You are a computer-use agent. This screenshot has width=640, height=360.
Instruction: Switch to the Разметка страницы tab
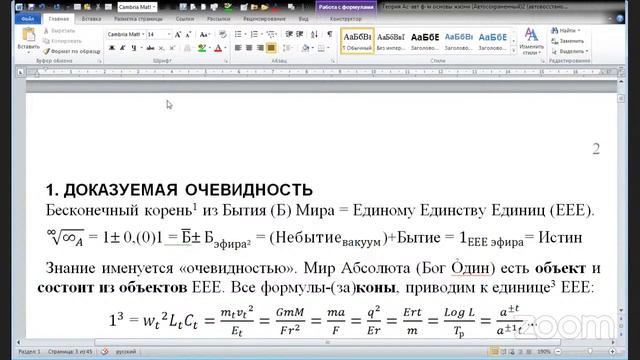tap(138, 19)
